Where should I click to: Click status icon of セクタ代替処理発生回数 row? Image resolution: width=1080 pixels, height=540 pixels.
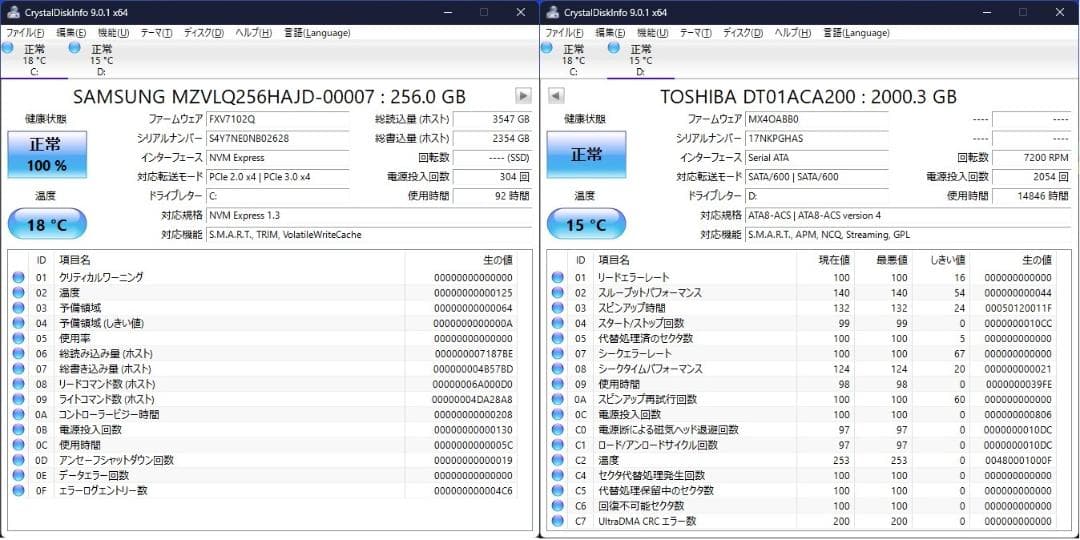tap(557, 475)
